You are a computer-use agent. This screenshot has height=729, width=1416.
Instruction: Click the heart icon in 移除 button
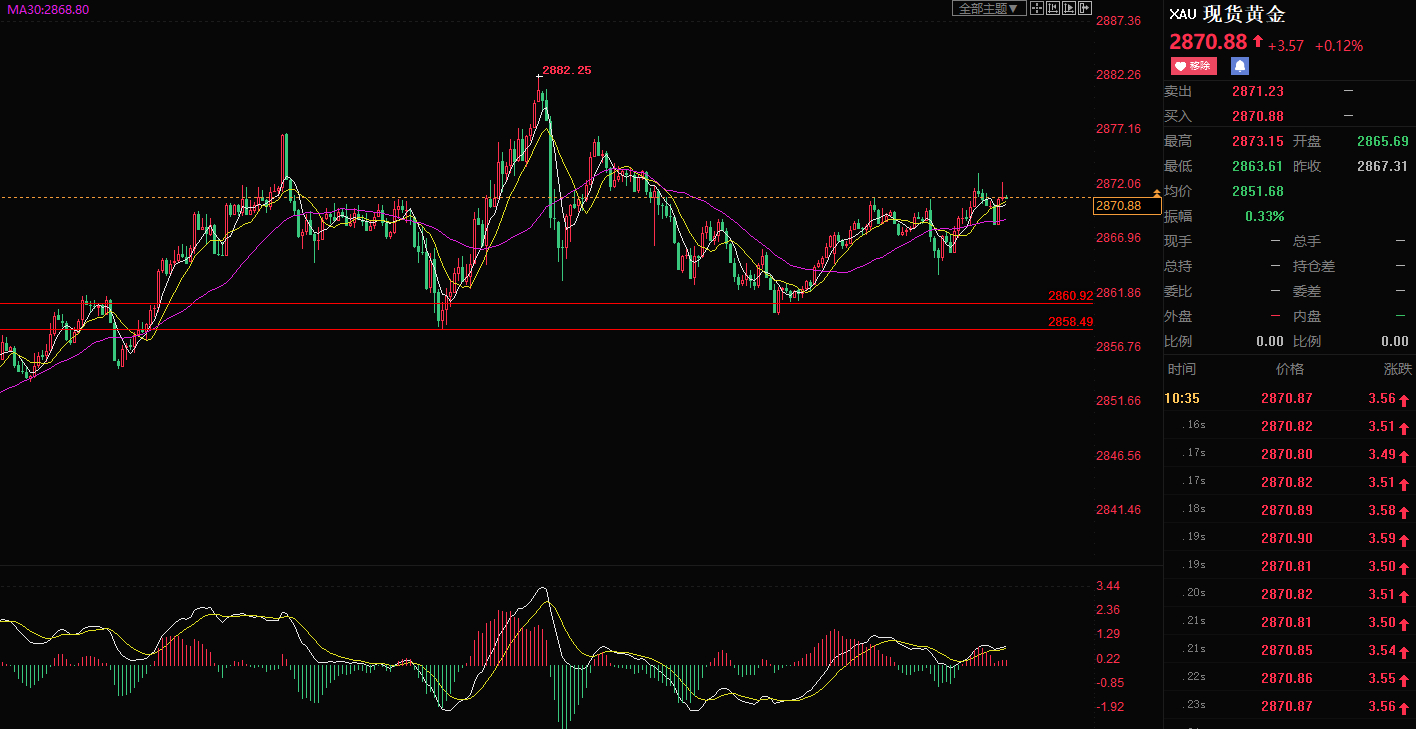click(1180, 66)
